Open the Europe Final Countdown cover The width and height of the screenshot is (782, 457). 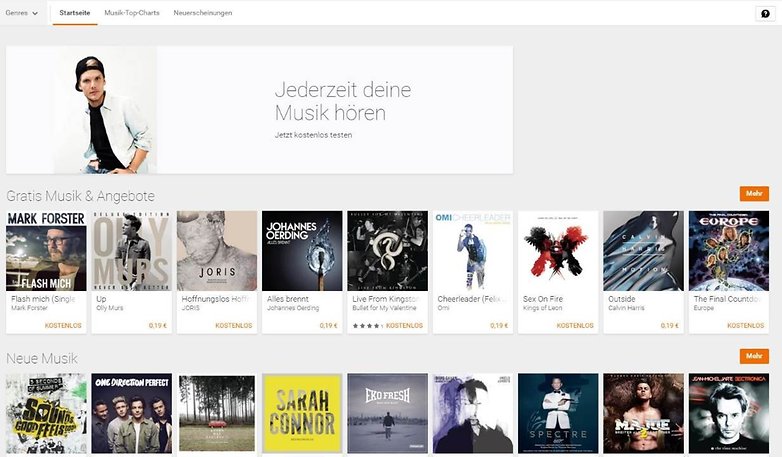(729, 251)
